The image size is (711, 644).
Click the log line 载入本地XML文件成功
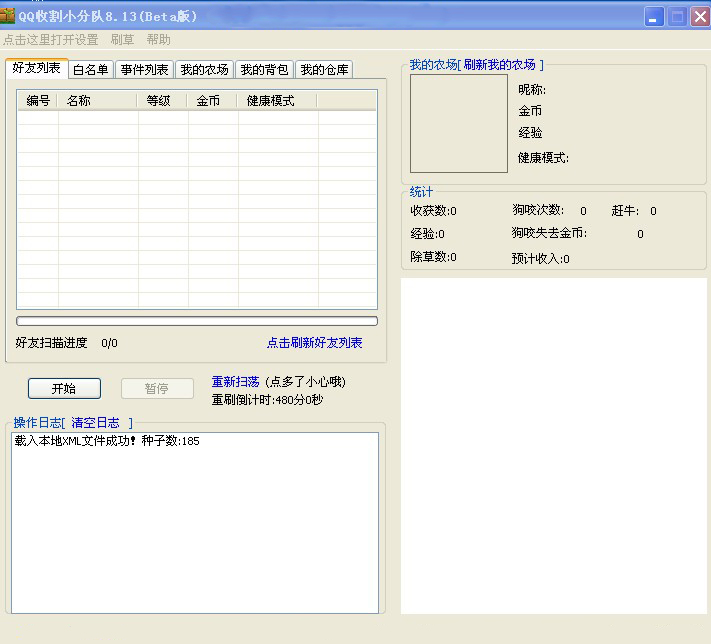[107, 441]
